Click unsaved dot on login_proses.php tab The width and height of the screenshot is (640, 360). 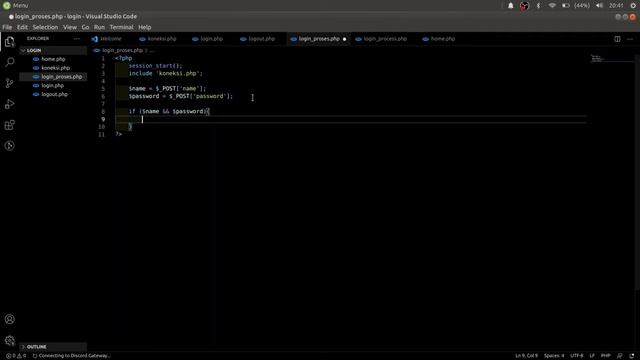344,39
